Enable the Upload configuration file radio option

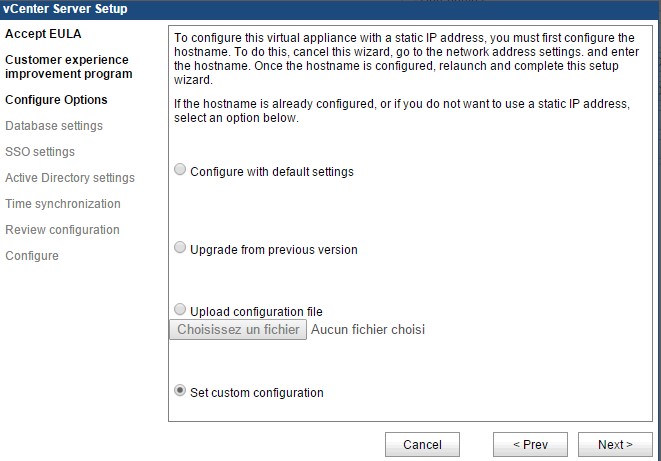[x=180, y=310]
